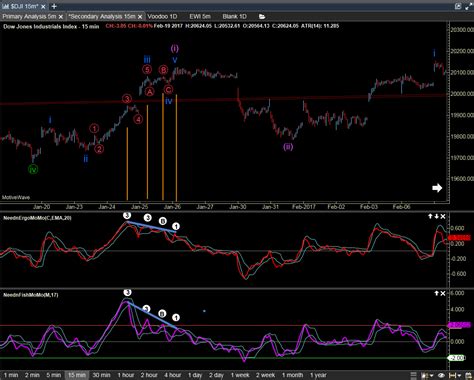Add a new chart tab with plus icon
The height and width of the screenshot is (380, 474).
pyautogui.click(x=54, y=6)
